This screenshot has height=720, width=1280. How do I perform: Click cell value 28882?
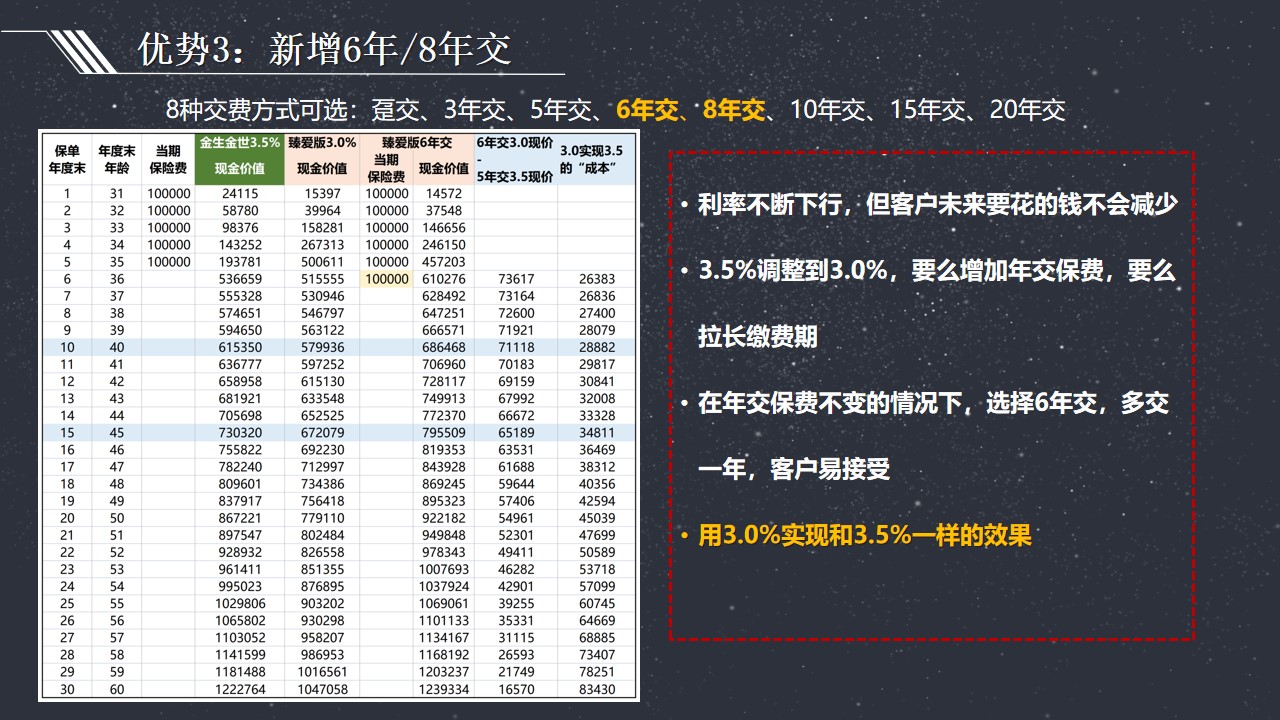pyautogui.click(x=597, y=347)
